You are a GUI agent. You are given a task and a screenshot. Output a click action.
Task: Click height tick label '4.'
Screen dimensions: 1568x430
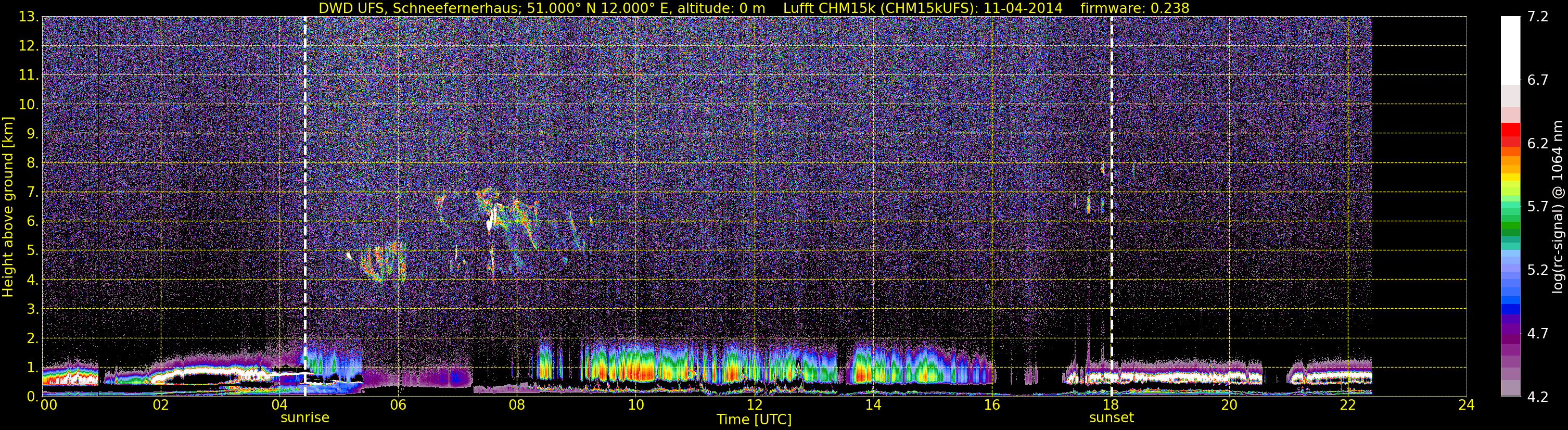[x=32, y=280]
